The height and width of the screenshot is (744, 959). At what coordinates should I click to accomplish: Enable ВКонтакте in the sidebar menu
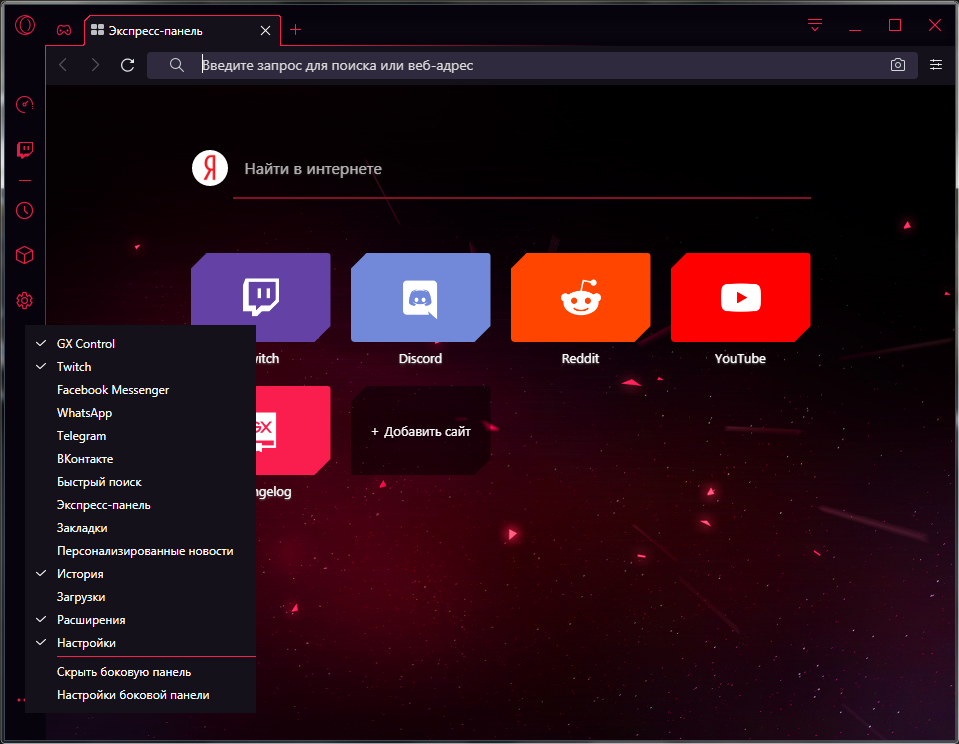140,459
